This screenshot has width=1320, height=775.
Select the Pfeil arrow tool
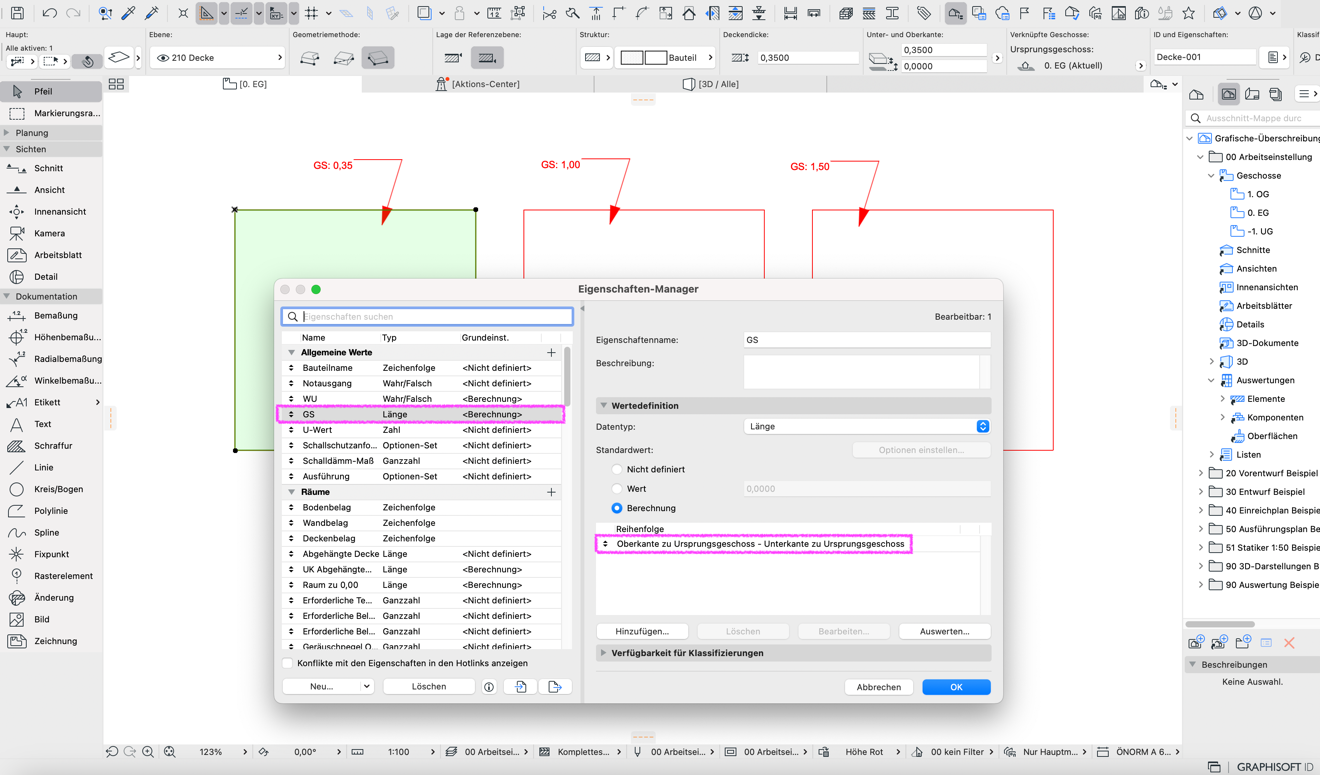point(51,91)
